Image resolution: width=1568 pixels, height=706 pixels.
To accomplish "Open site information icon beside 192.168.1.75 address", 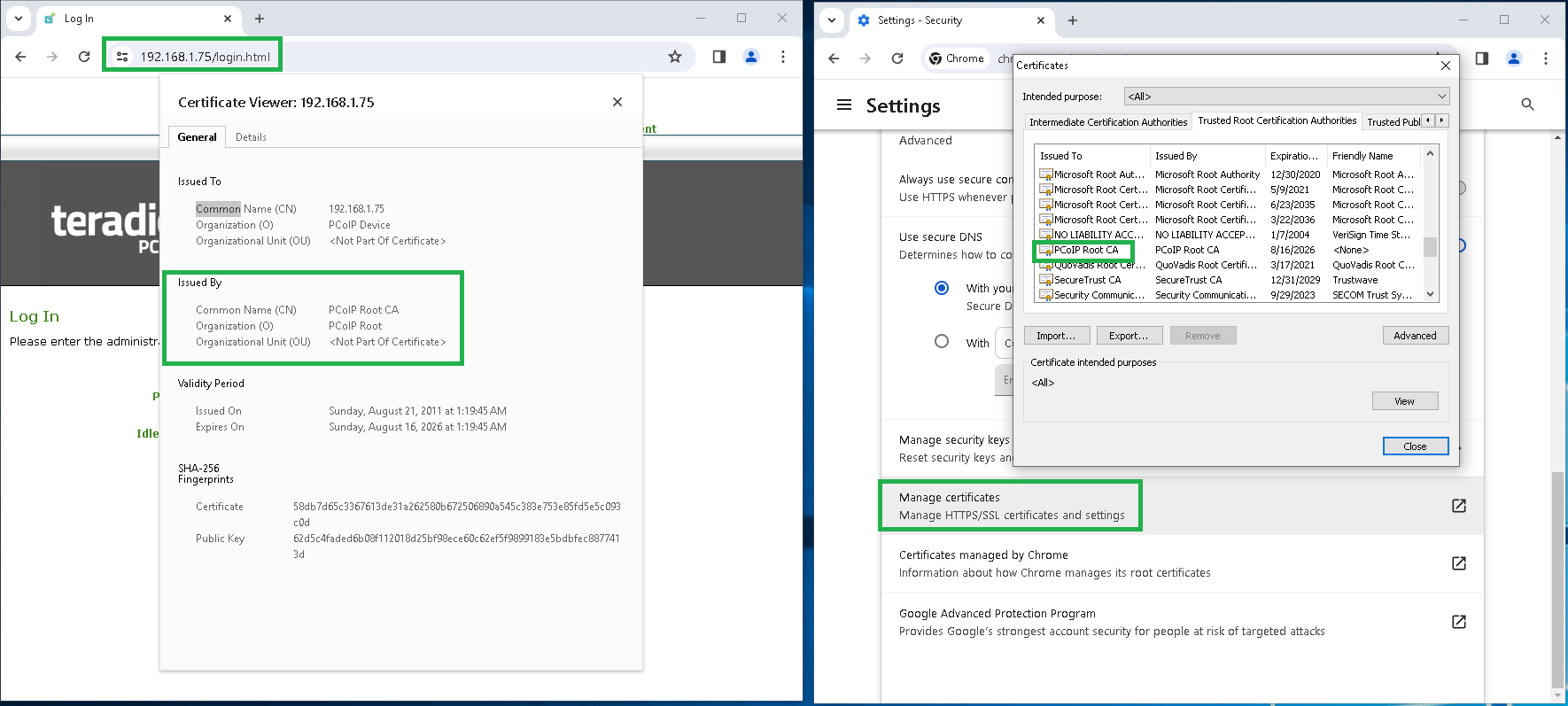I will (x=122, y=57).
